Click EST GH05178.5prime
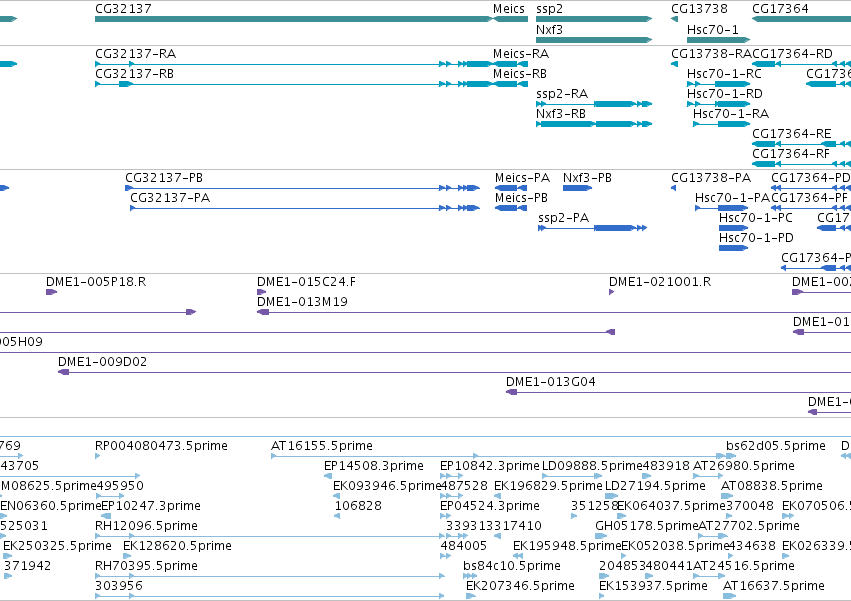Screen dimensions: 851x601 [x=601, y=536]
